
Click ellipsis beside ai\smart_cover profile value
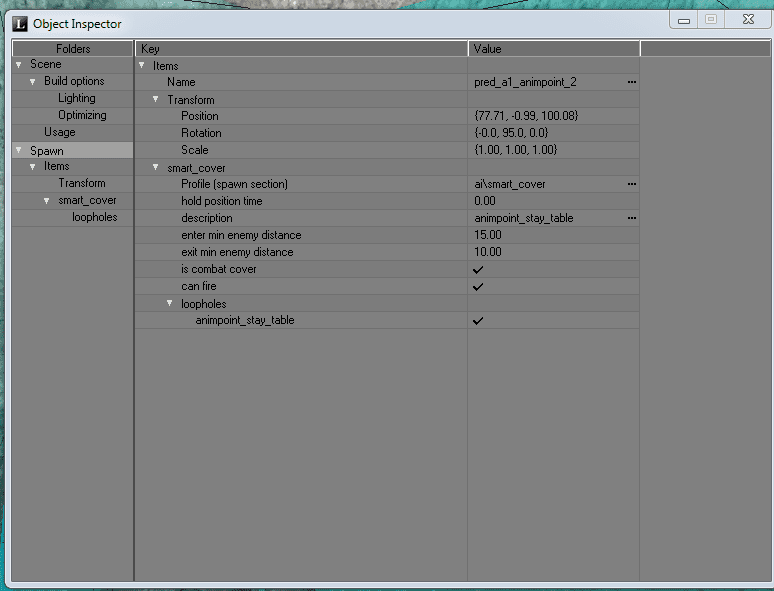(x=631, y=184)
